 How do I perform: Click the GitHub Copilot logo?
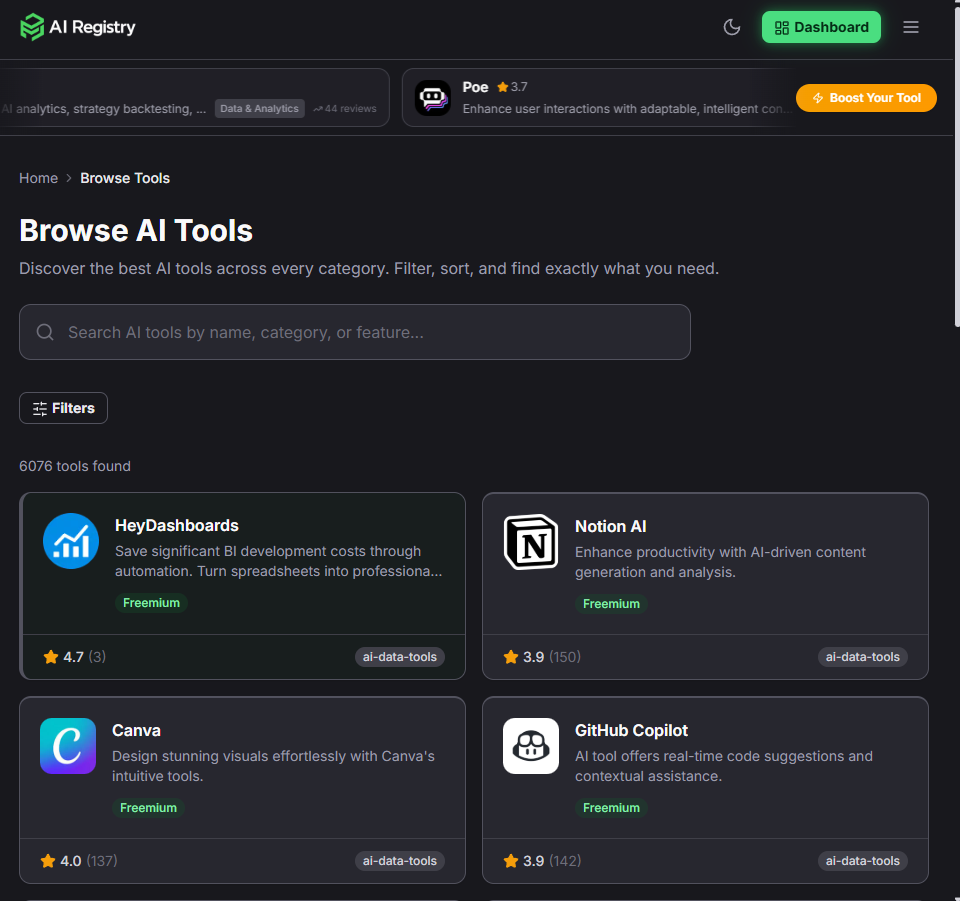coord(531,746)
